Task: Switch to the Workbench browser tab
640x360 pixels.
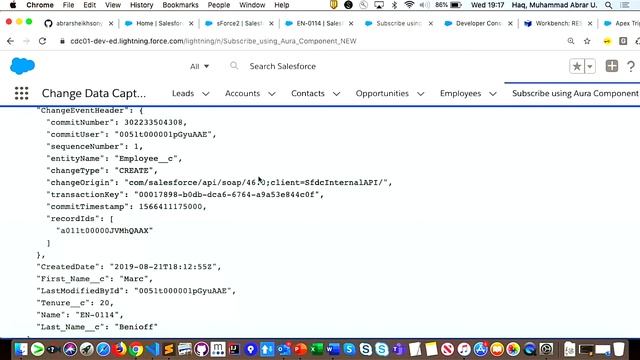Action: (x=558, y=24)
